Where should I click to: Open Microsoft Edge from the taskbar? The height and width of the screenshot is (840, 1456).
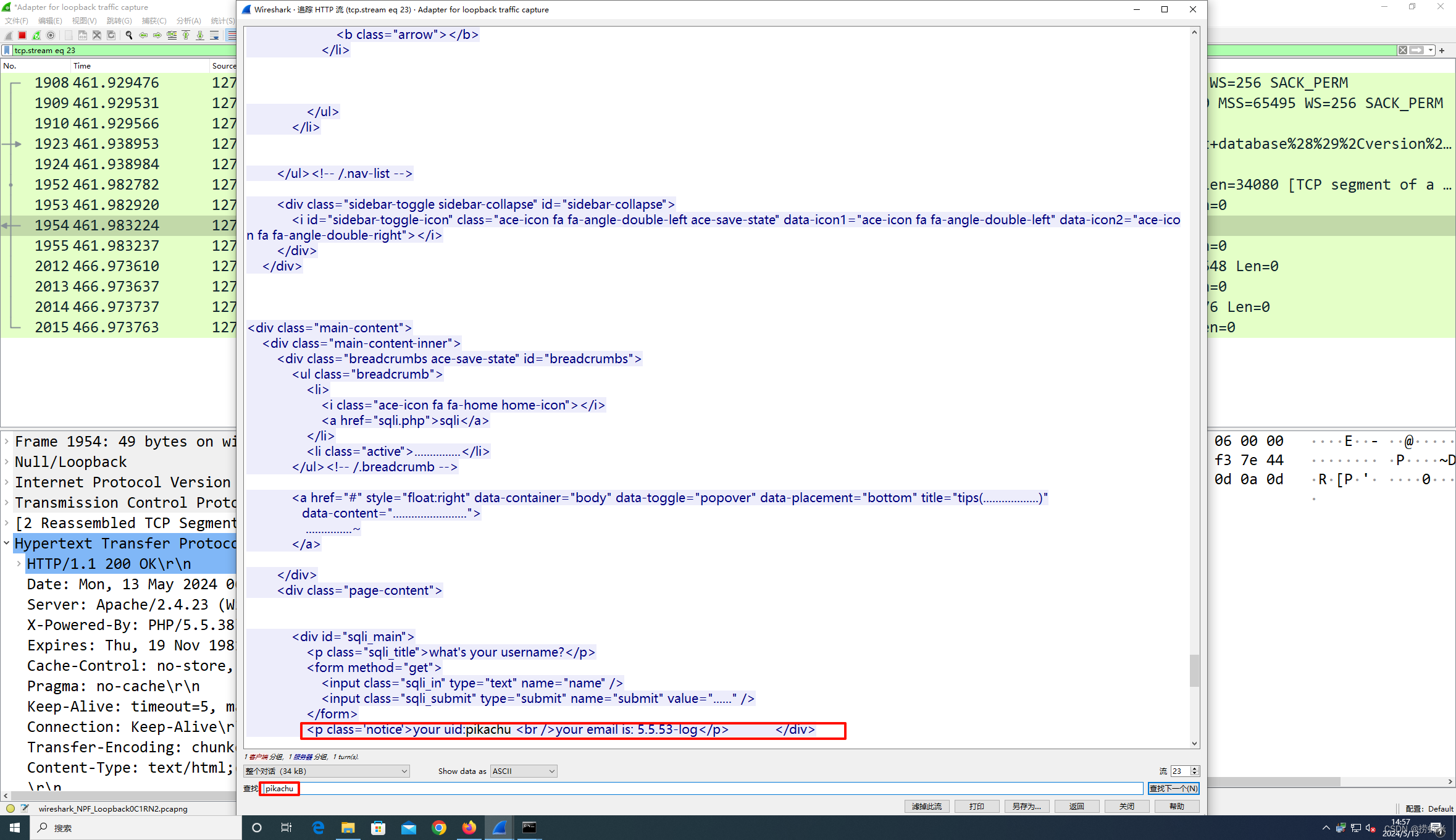click(318, 828)
